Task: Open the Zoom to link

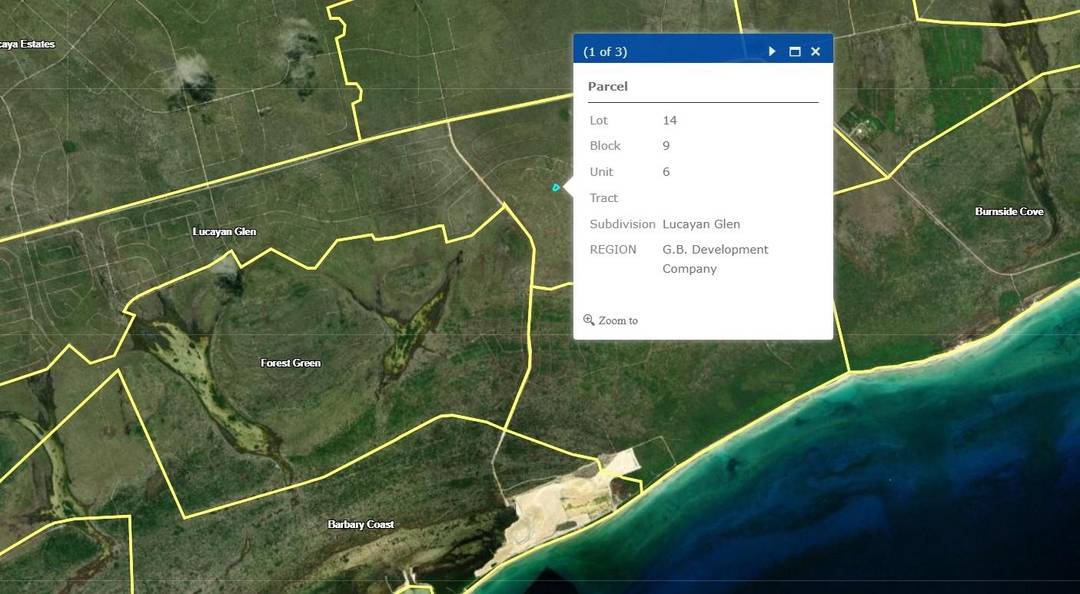Action: point(617,320)
